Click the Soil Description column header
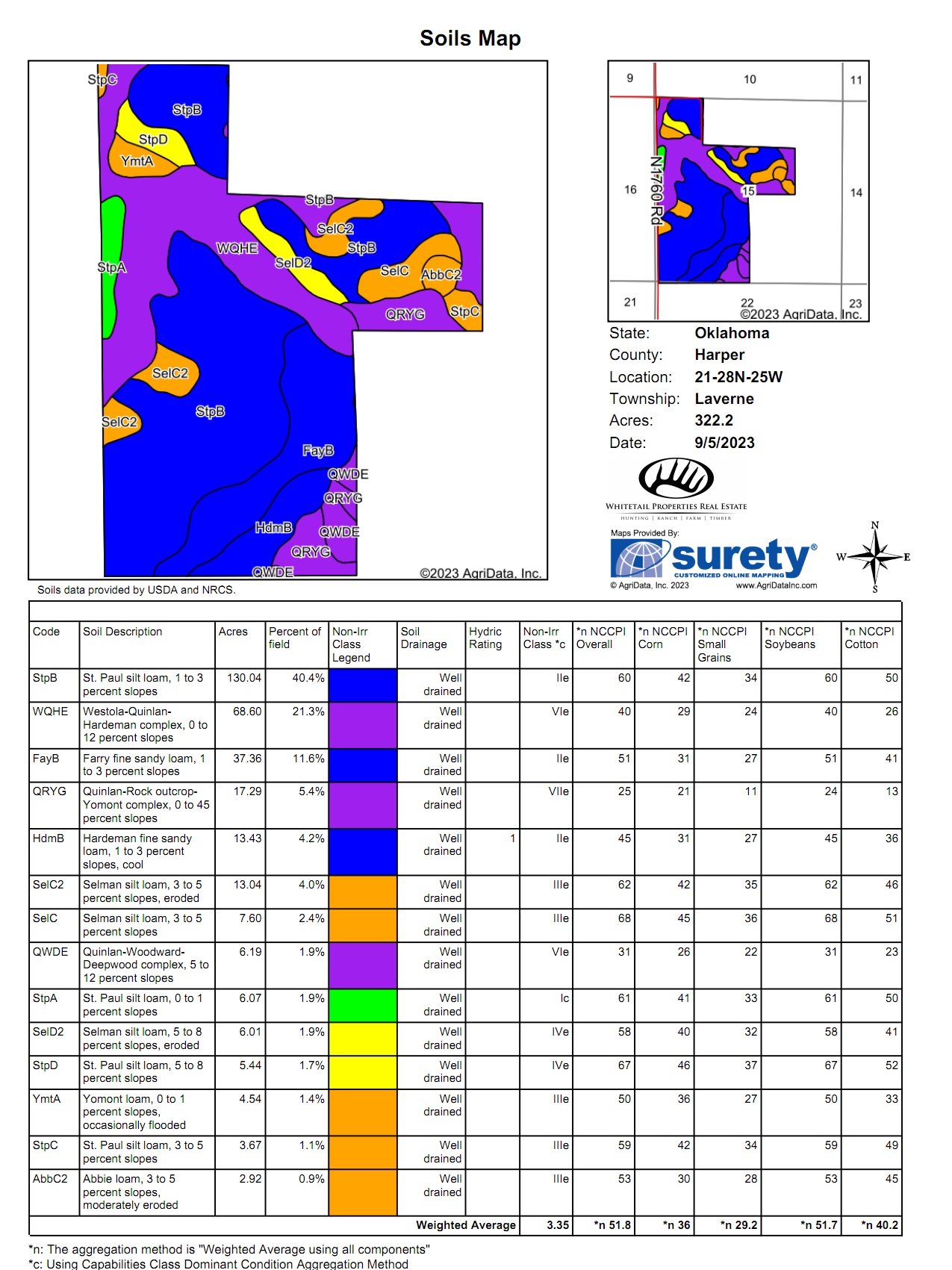This screenshot has height=1270, width=952. [122, 632]
